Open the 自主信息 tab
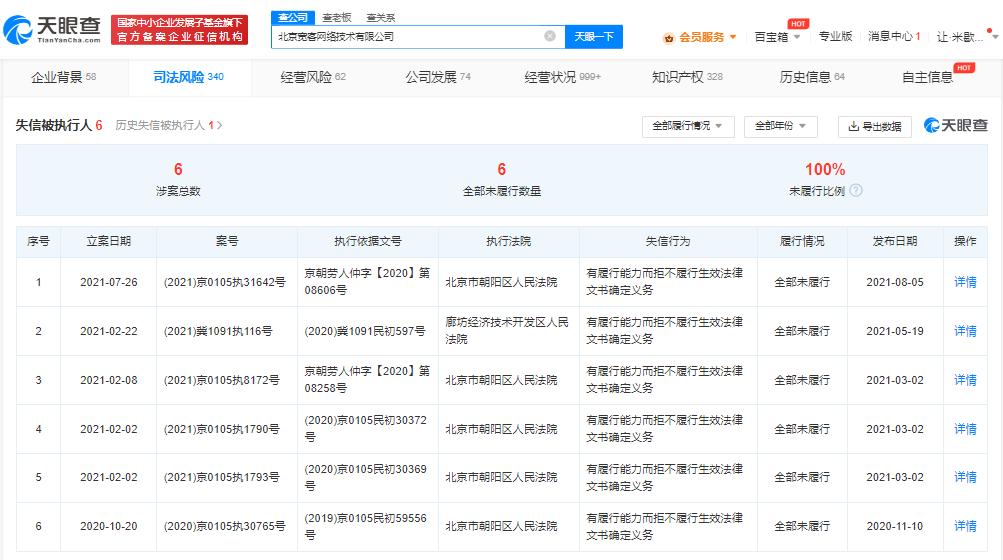Viewport: 1003px width, 560px height. tap(927, 77)
